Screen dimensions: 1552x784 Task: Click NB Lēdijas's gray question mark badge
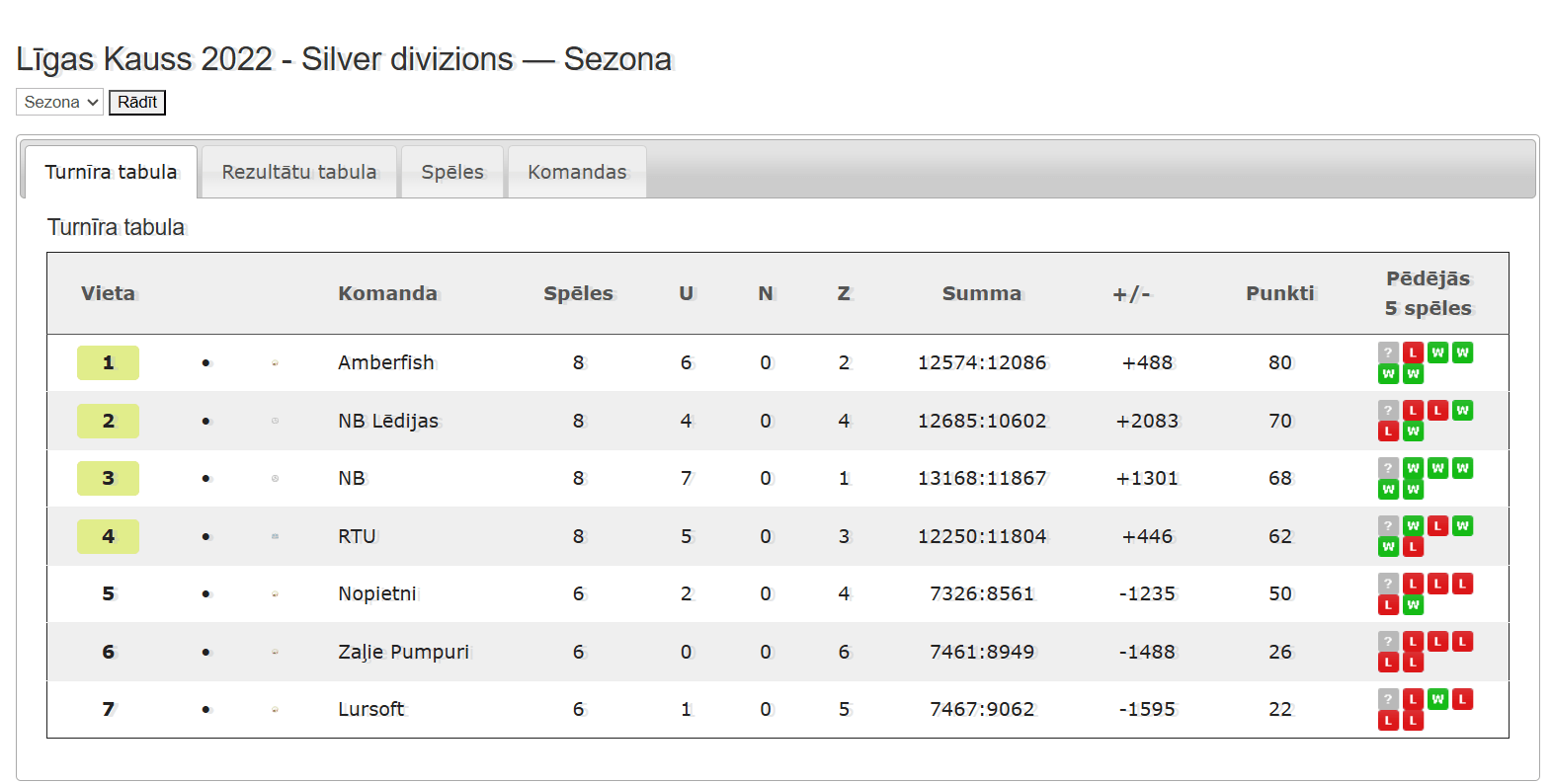tap(1388, 411)
